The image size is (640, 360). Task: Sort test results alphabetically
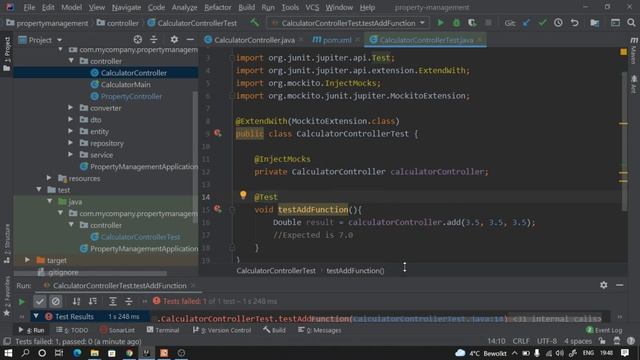[x=76, y=301]
